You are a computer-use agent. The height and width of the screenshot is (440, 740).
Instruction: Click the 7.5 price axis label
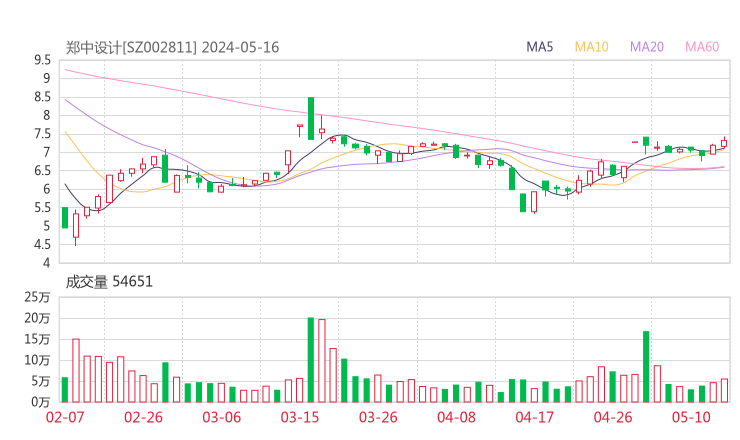point(42,134)
